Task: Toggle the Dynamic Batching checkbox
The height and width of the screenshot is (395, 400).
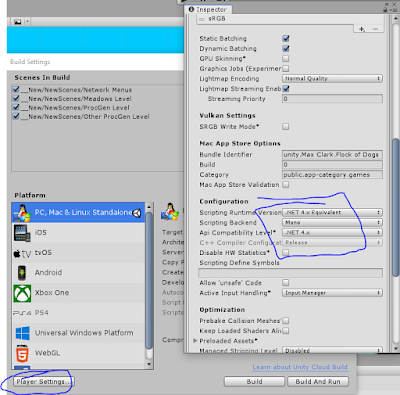Action: pos(286,48)
